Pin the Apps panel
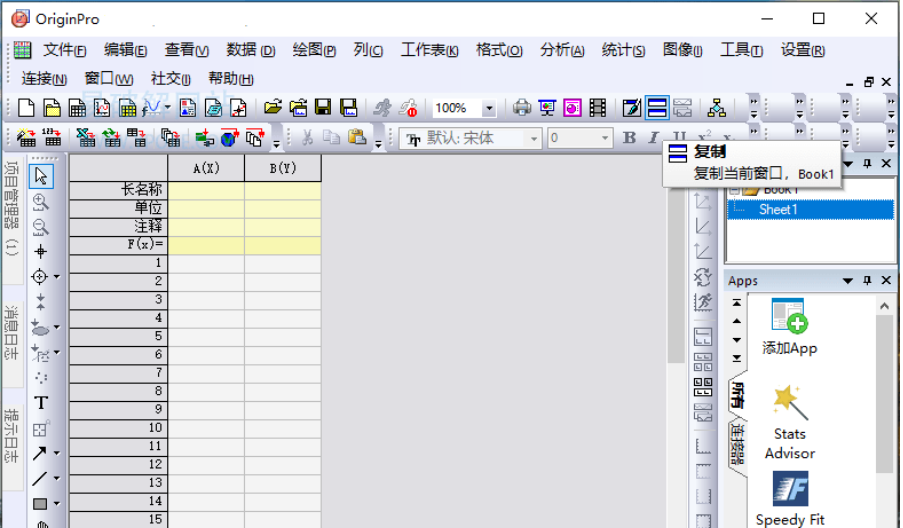Screen dimensions: 903x528 click(867, 281)
